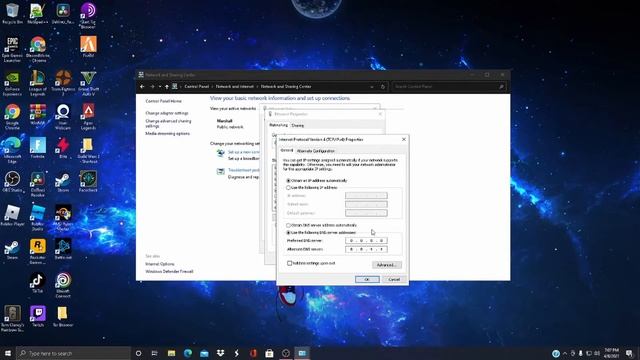
Task: Click 'Troubleshoot problems' link
Action: tap(243, 170)
